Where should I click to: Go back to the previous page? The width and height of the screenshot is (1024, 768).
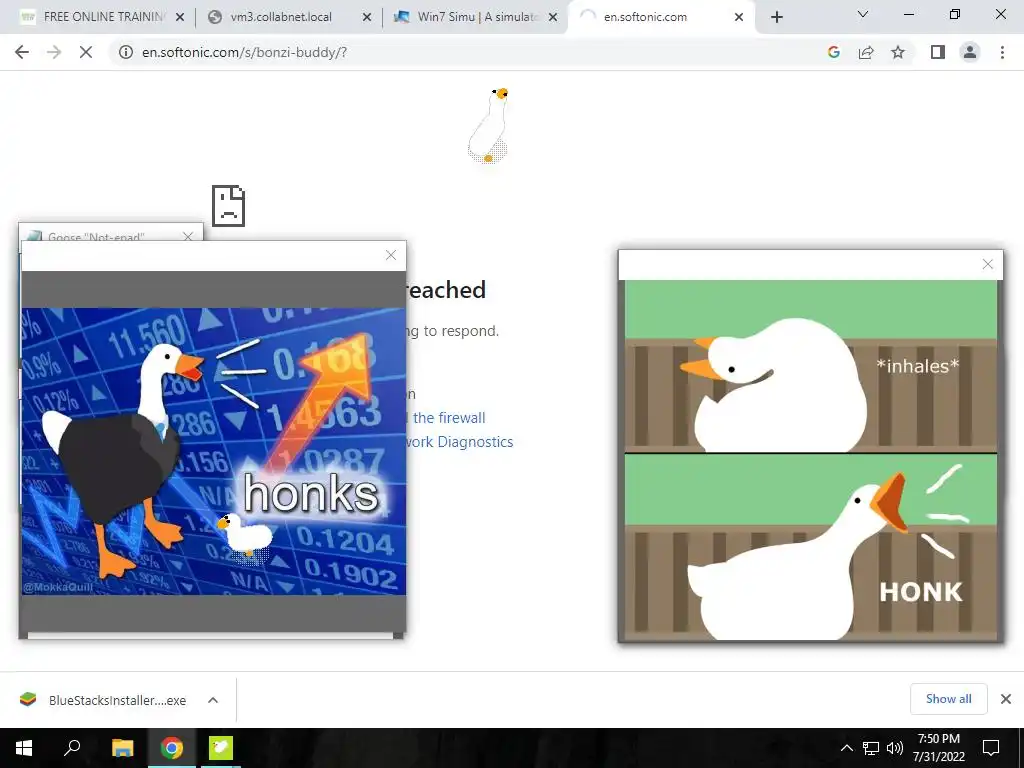point(22,52)
